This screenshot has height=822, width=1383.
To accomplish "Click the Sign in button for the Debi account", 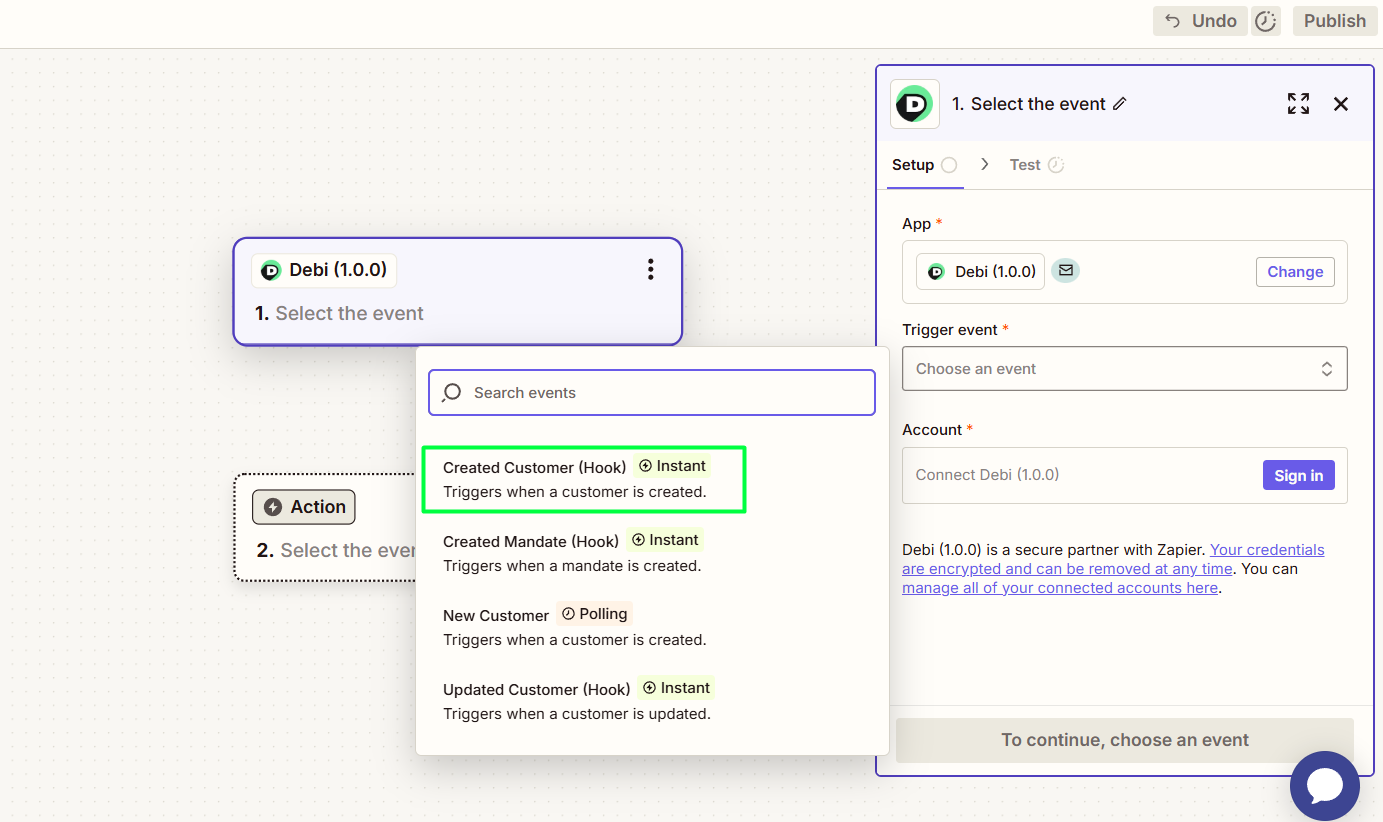I will pos(1298,475).
